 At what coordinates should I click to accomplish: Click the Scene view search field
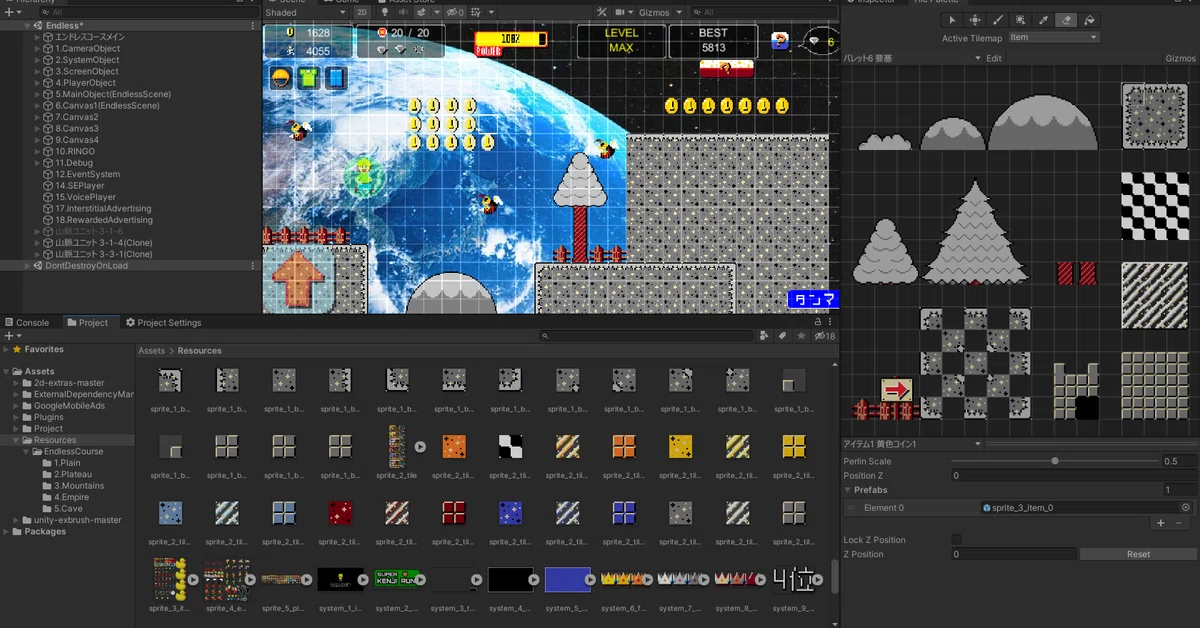(x=763, y=12)
